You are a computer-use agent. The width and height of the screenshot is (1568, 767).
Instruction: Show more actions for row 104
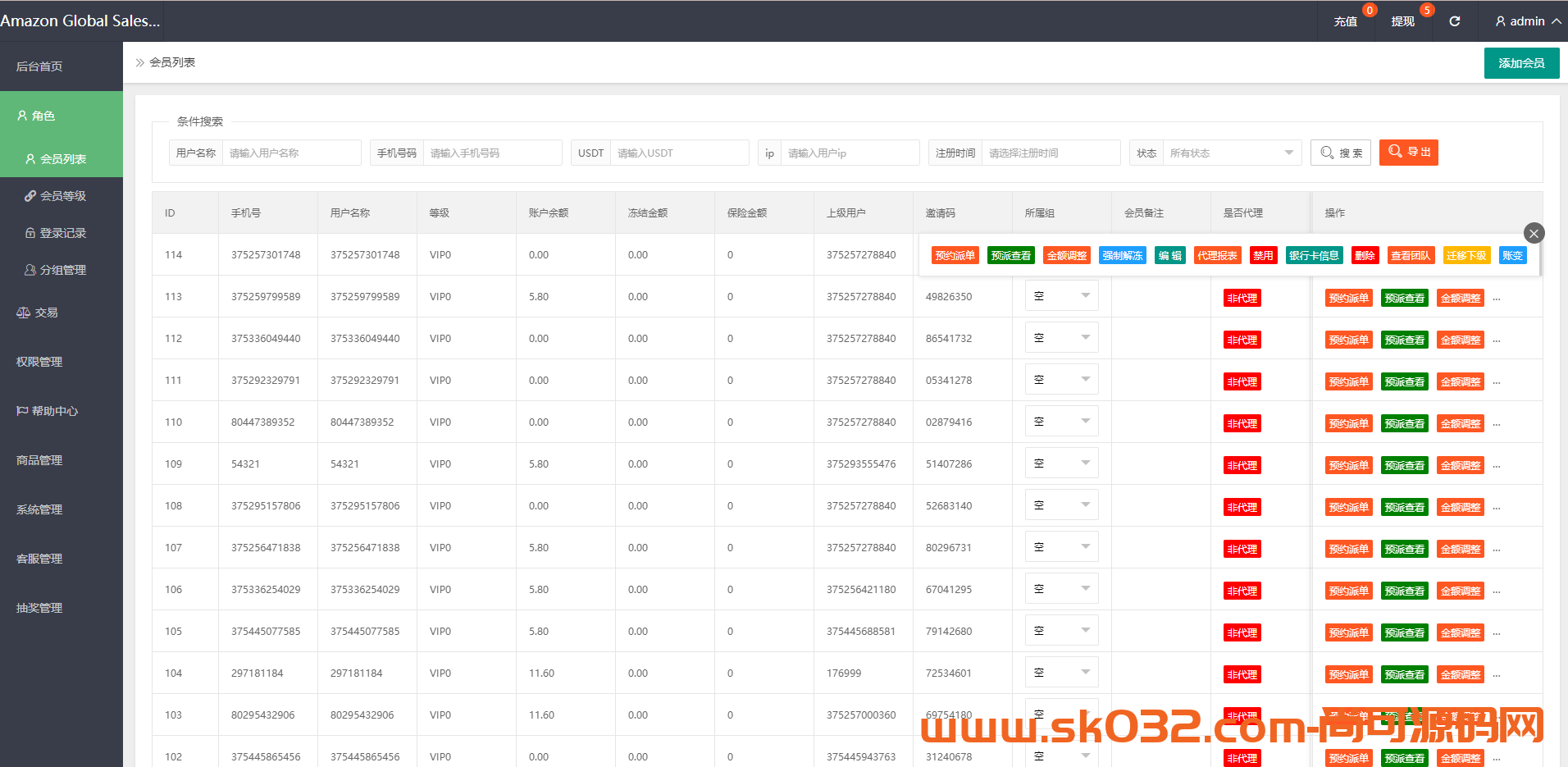(1497, 675)
